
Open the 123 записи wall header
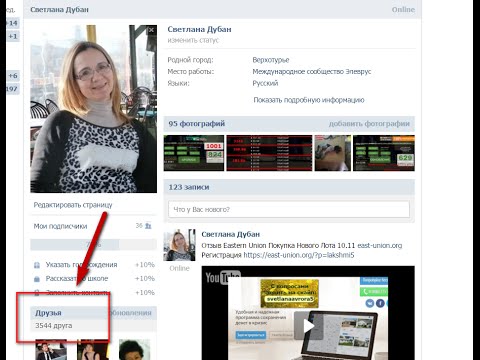(189, 187)
